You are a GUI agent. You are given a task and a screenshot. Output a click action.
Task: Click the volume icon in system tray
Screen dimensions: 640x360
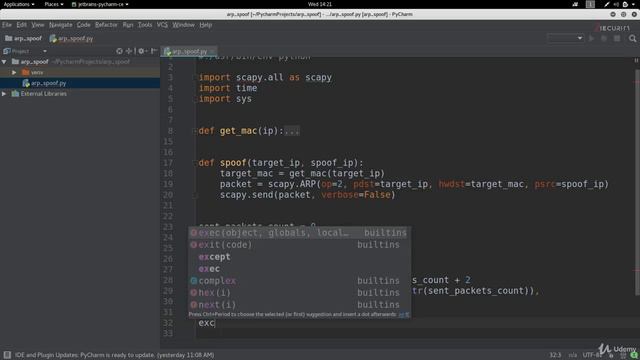(616, 4)
